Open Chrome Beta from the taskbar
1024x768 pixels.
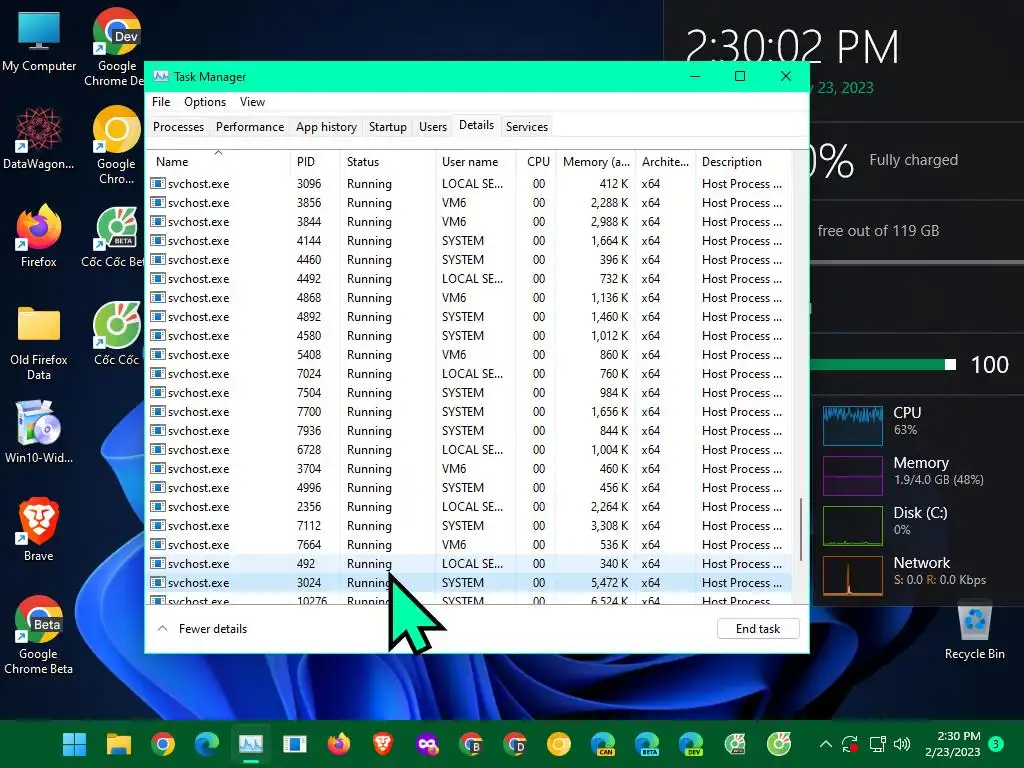click(471, 743)
